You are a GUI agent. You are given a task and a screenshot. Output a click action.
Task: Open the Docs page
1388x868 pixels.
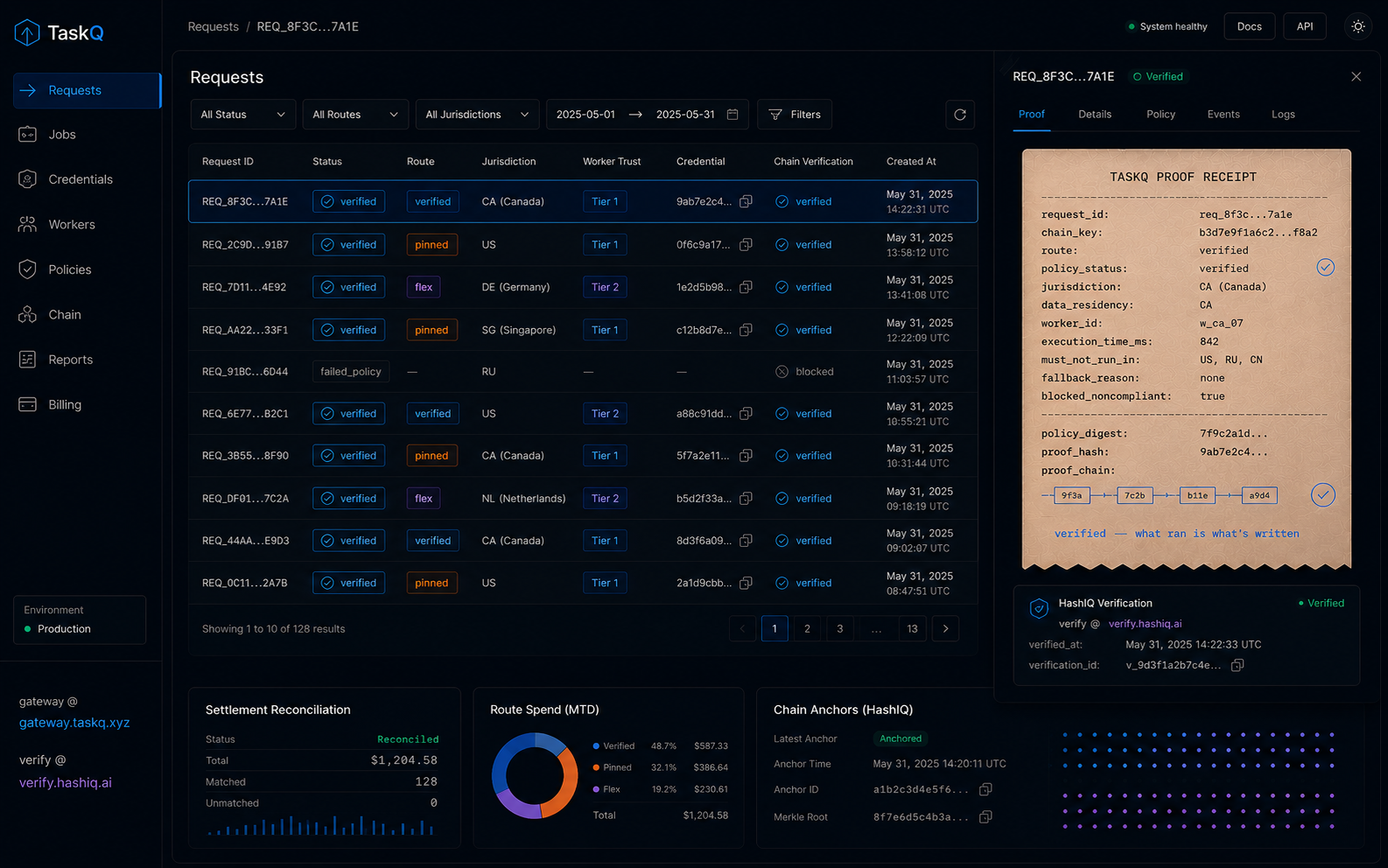click(x=1249, y=26)
